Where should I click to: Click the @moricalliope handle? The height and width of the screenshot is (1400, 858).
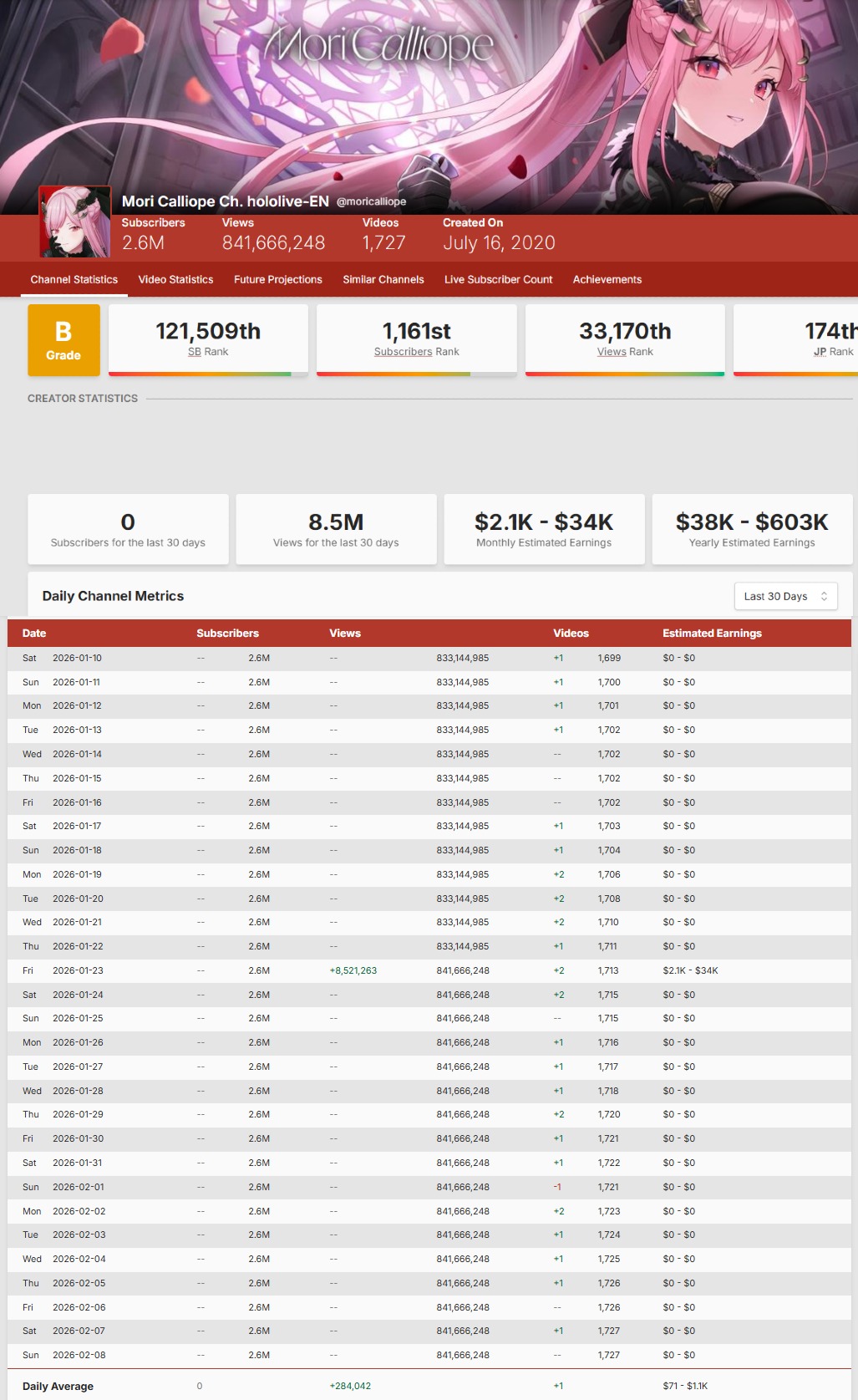(x=371, y=201)
